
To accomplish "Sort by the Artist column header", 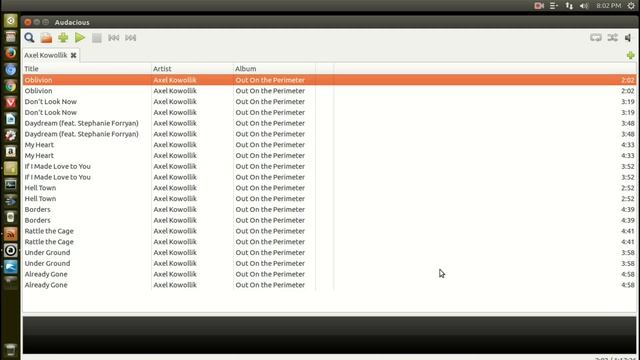I will point(192,69).
